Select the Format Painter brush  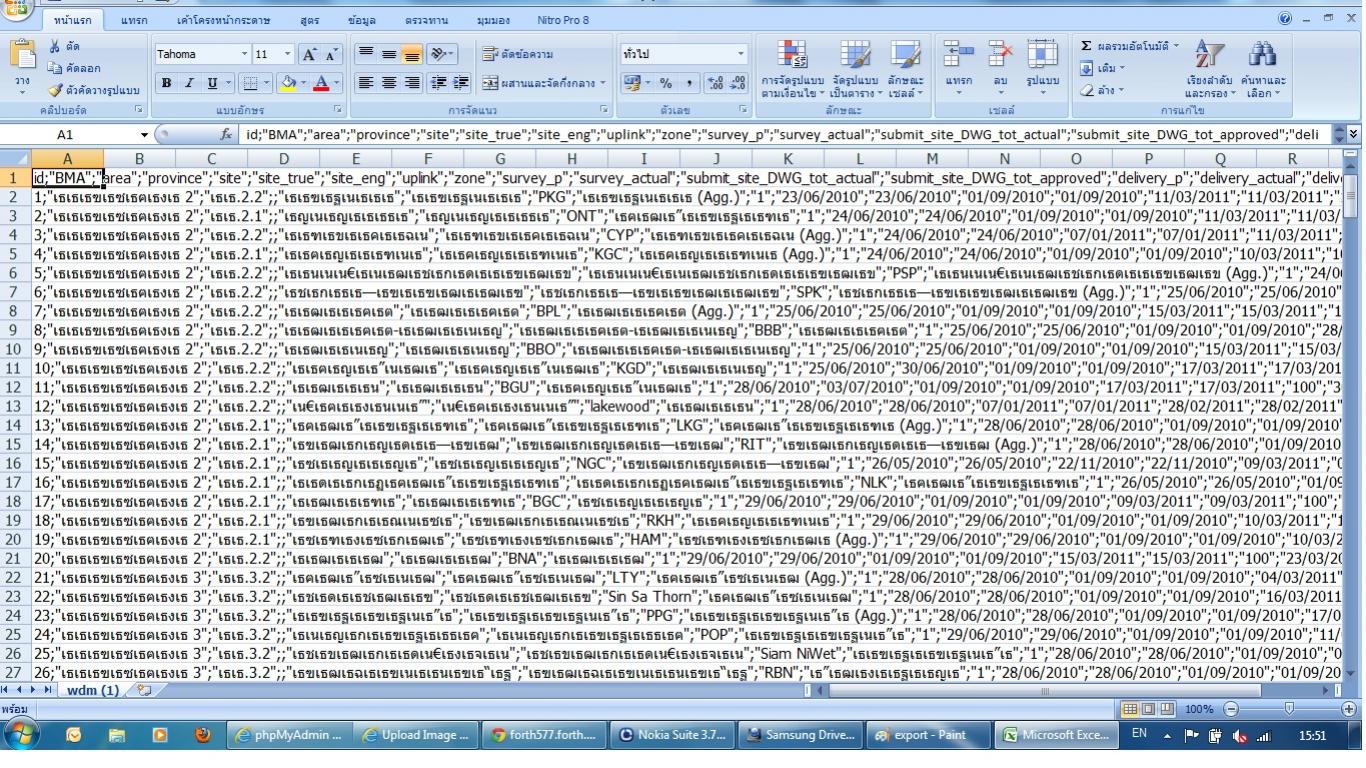[x=54, y=89]
